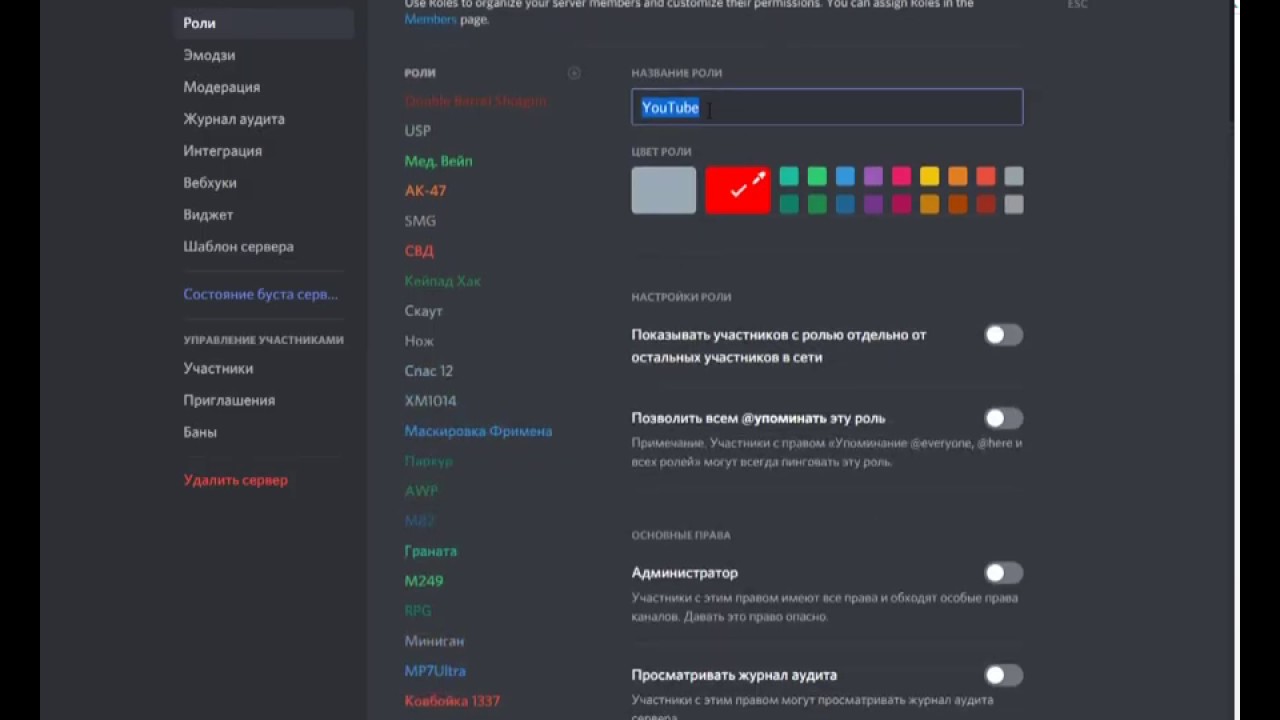
Task: Select Журнал аудита in the sidebar
Action: pyautogui.click(x=234, y=119)
